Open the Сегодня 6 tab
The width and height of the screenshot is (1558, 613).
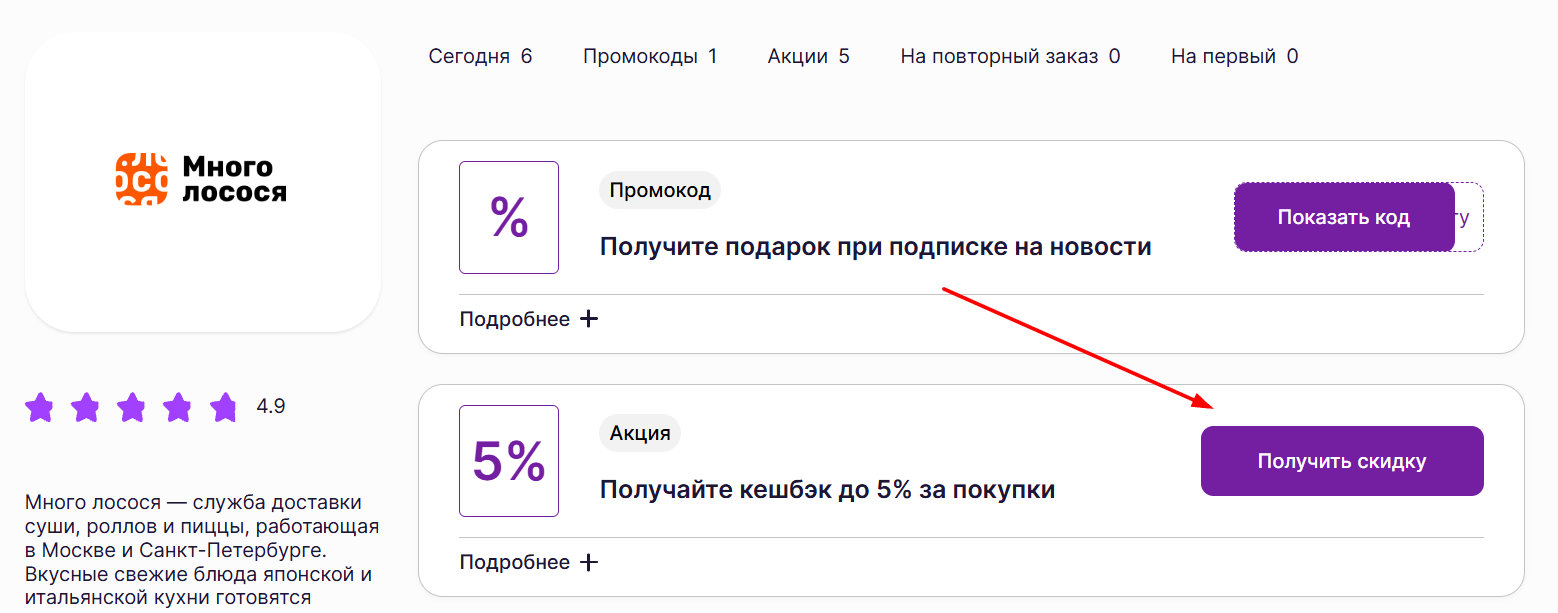tap(480, 56)
